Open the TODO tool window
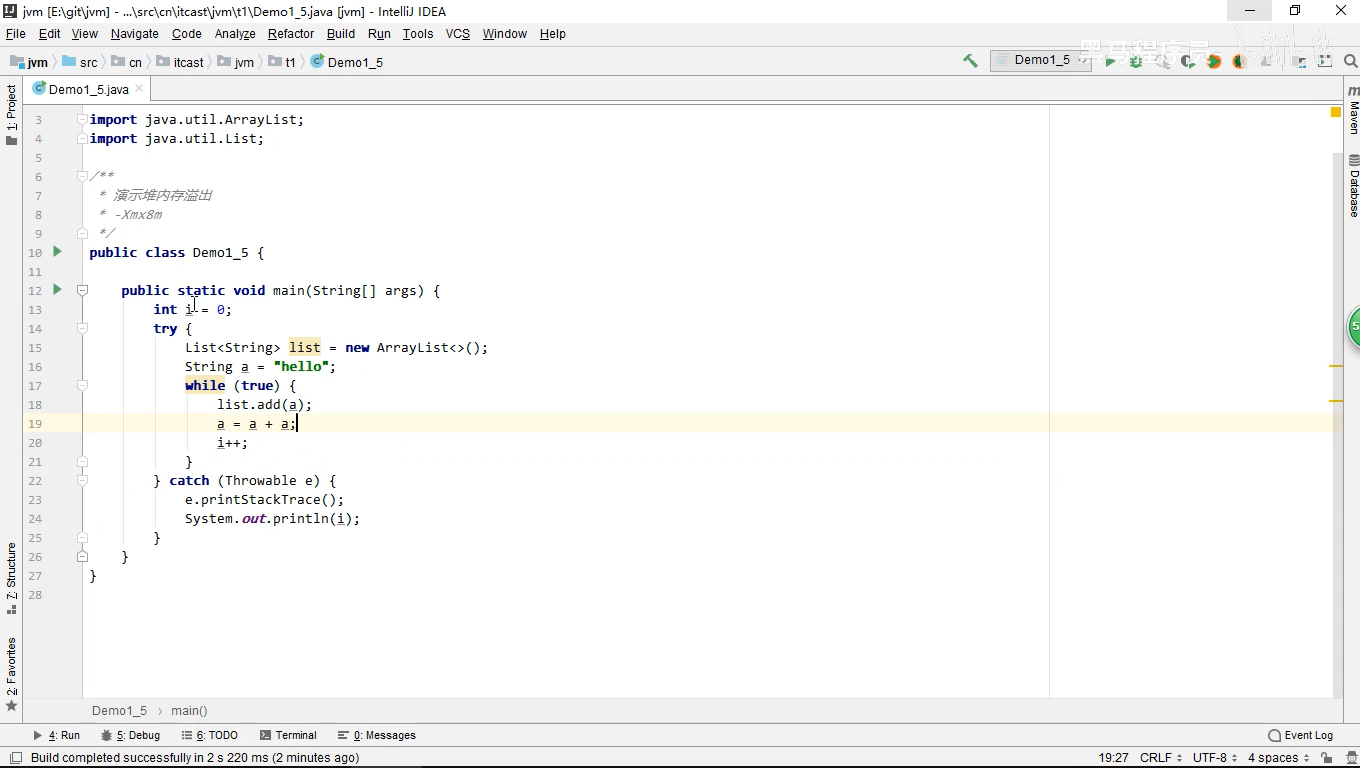 [x=209, y=735]
